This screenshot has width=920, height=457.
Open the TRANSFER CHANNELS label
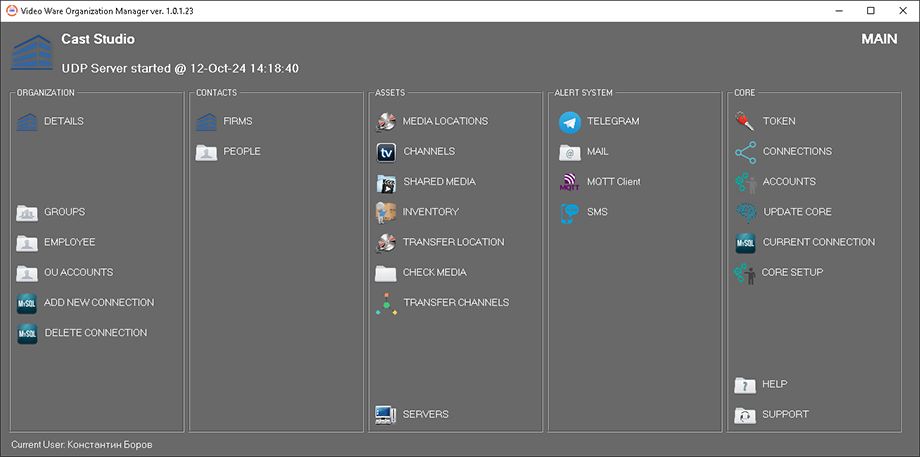456,302
